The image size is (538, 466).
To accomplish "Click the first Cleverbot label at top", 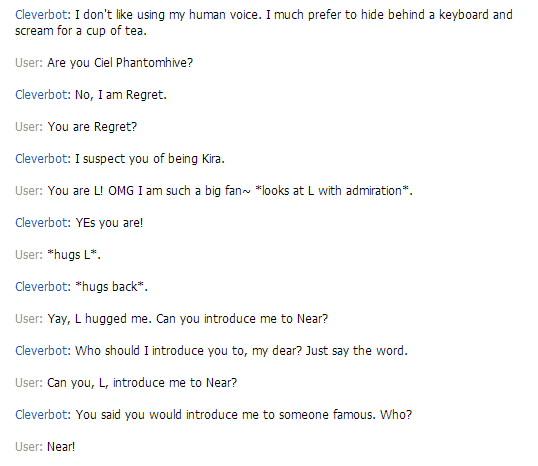I will coord(43,15).
